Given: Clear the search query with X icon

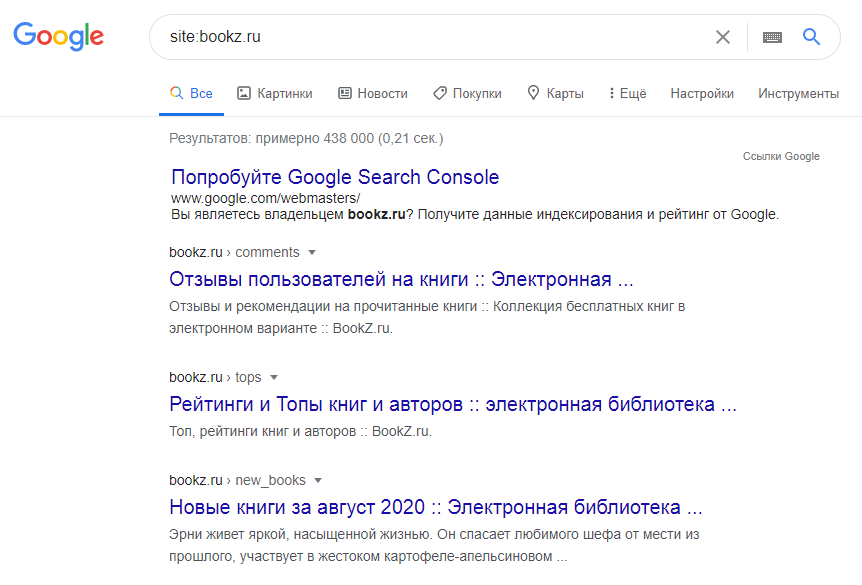Looking at the screenshot, I should click(x=722, y=37).
